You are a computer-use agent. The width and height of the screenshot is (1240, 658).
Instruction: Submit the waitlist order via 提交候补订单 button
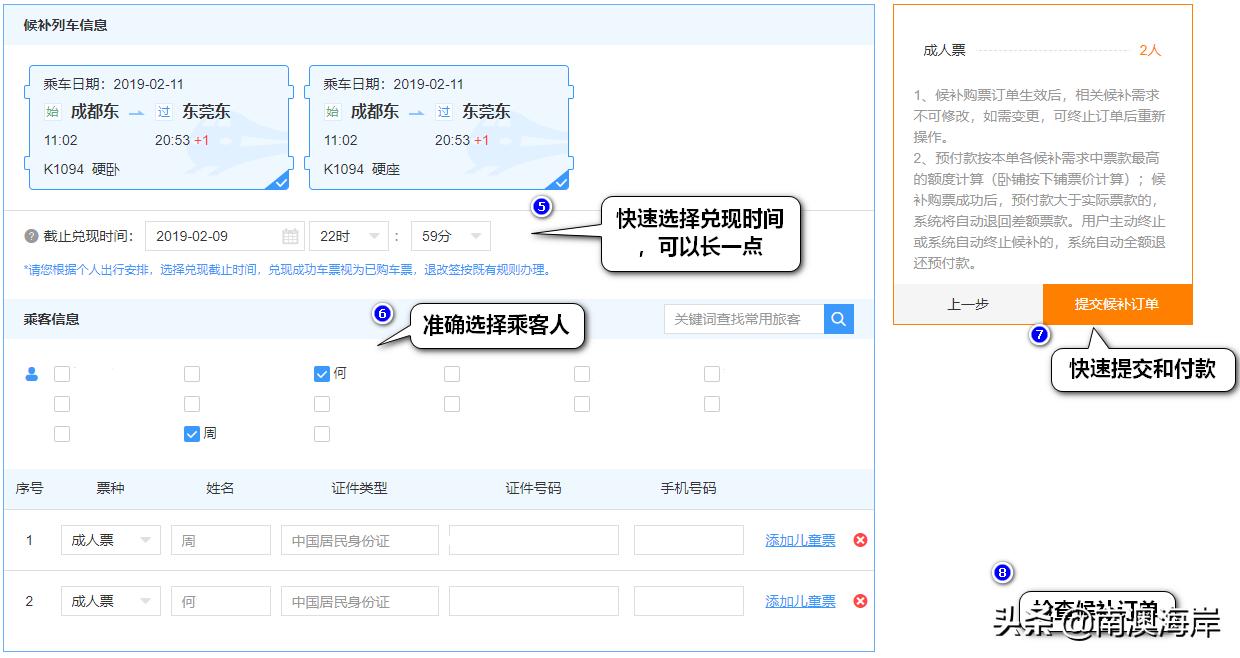[x=1117, y=304]
